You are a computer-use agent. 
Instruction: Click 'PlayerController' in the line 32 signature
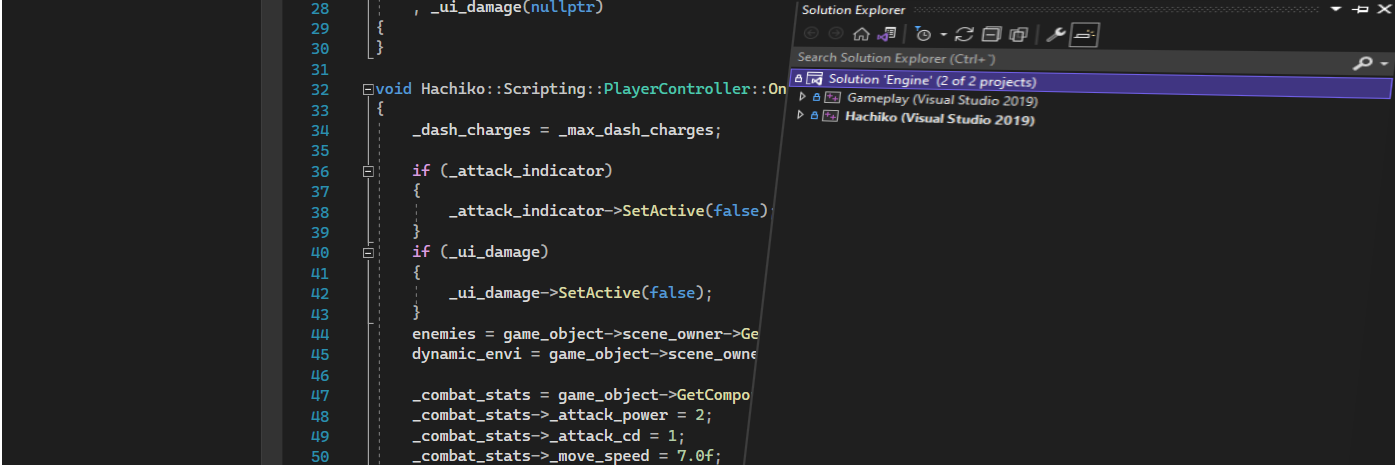click(677, 89)
